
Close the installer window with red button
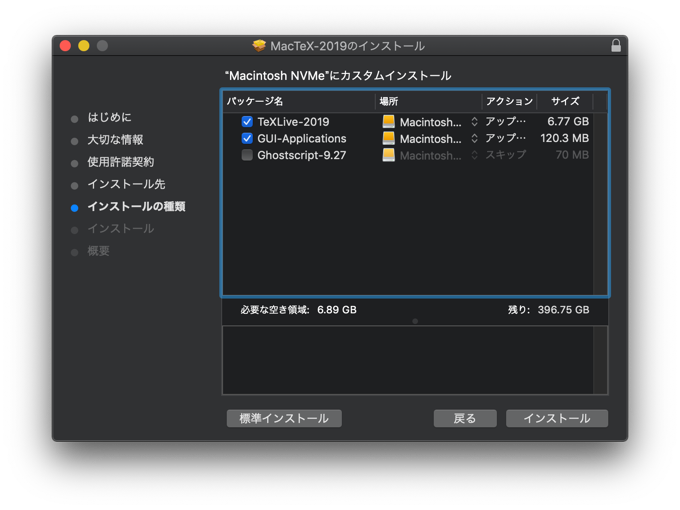tap(65, 46)
